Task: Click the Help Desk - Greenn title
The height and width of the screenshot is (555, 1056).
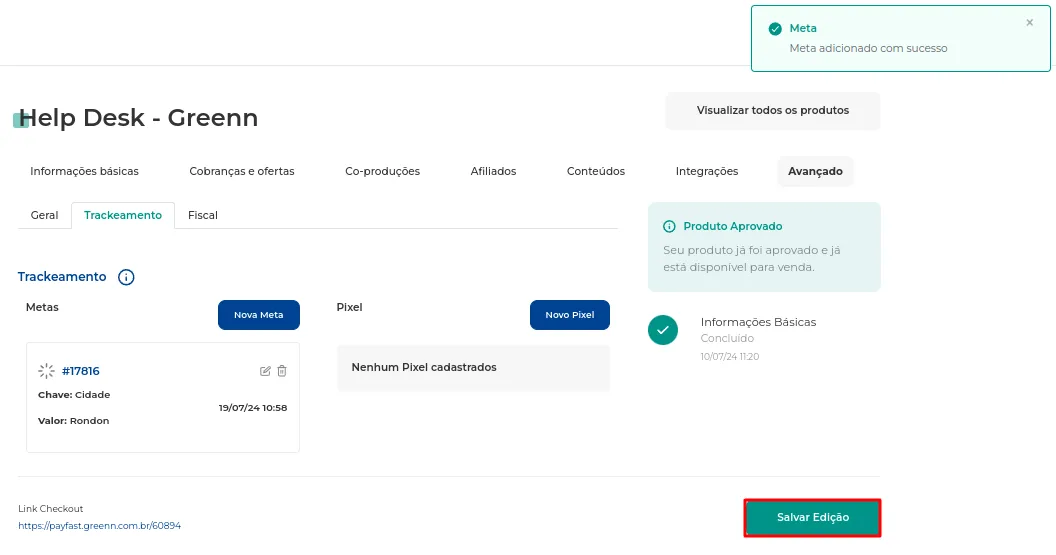Action: click(138, 118)
